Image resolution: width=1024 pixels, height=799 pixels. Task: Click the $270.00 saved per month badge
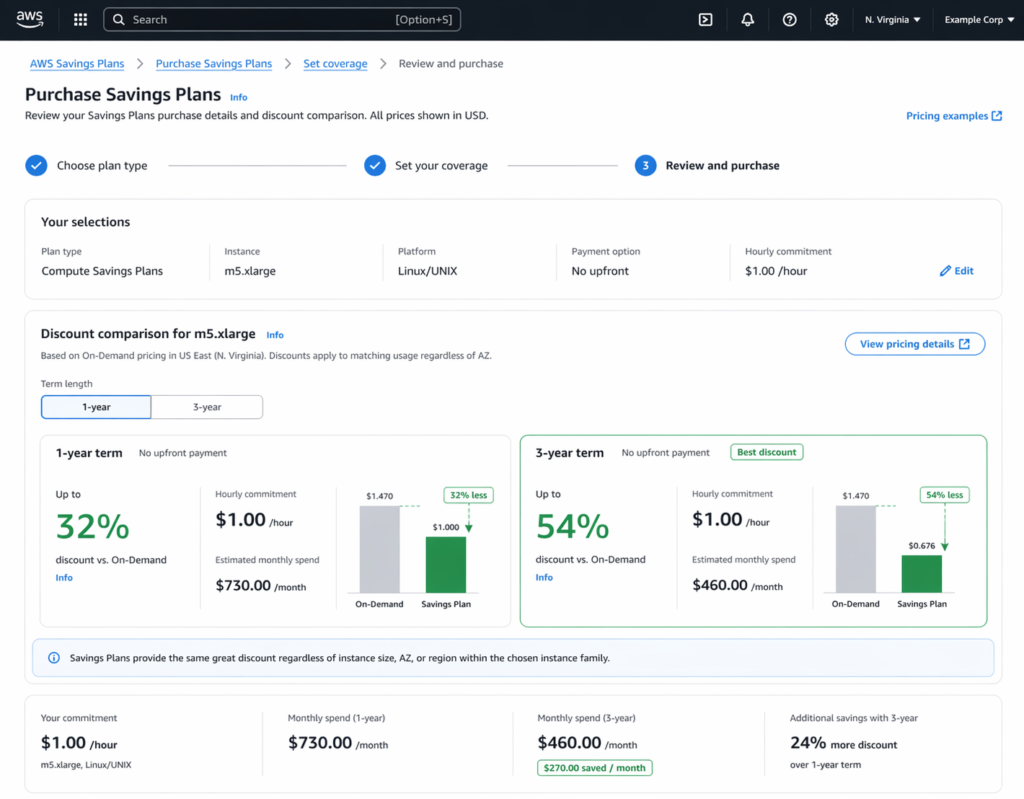point(594,767)
